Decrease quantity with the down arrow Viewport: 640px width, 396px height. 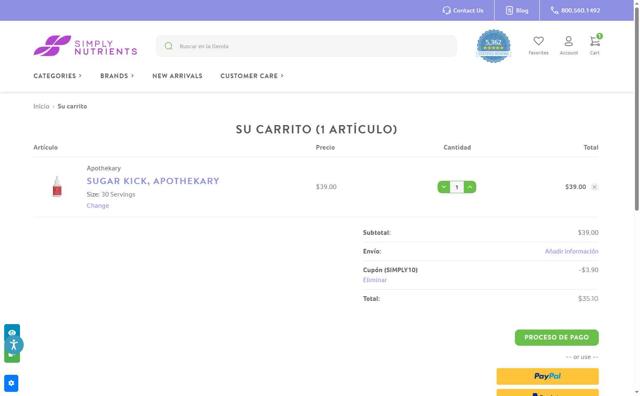coord(444,187)
